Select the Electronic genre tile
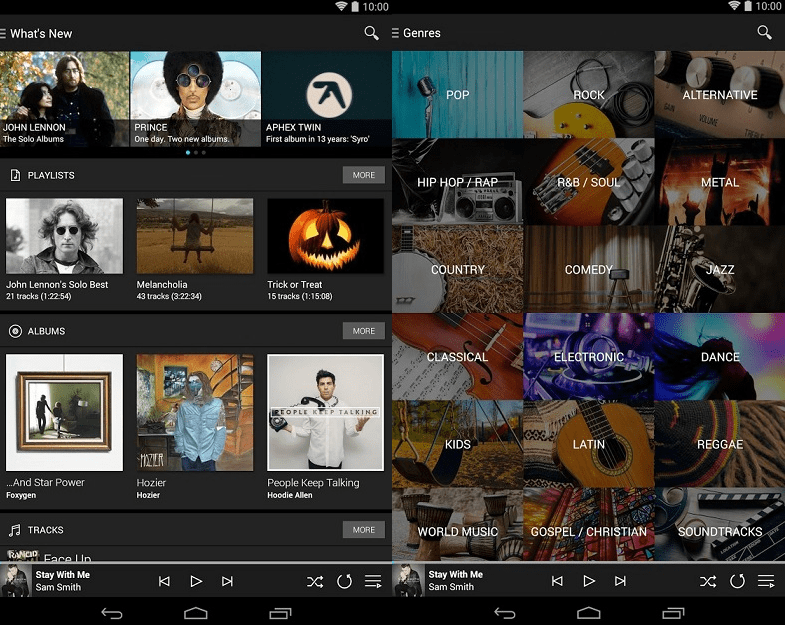785x625 pixels. click(589, 357)
